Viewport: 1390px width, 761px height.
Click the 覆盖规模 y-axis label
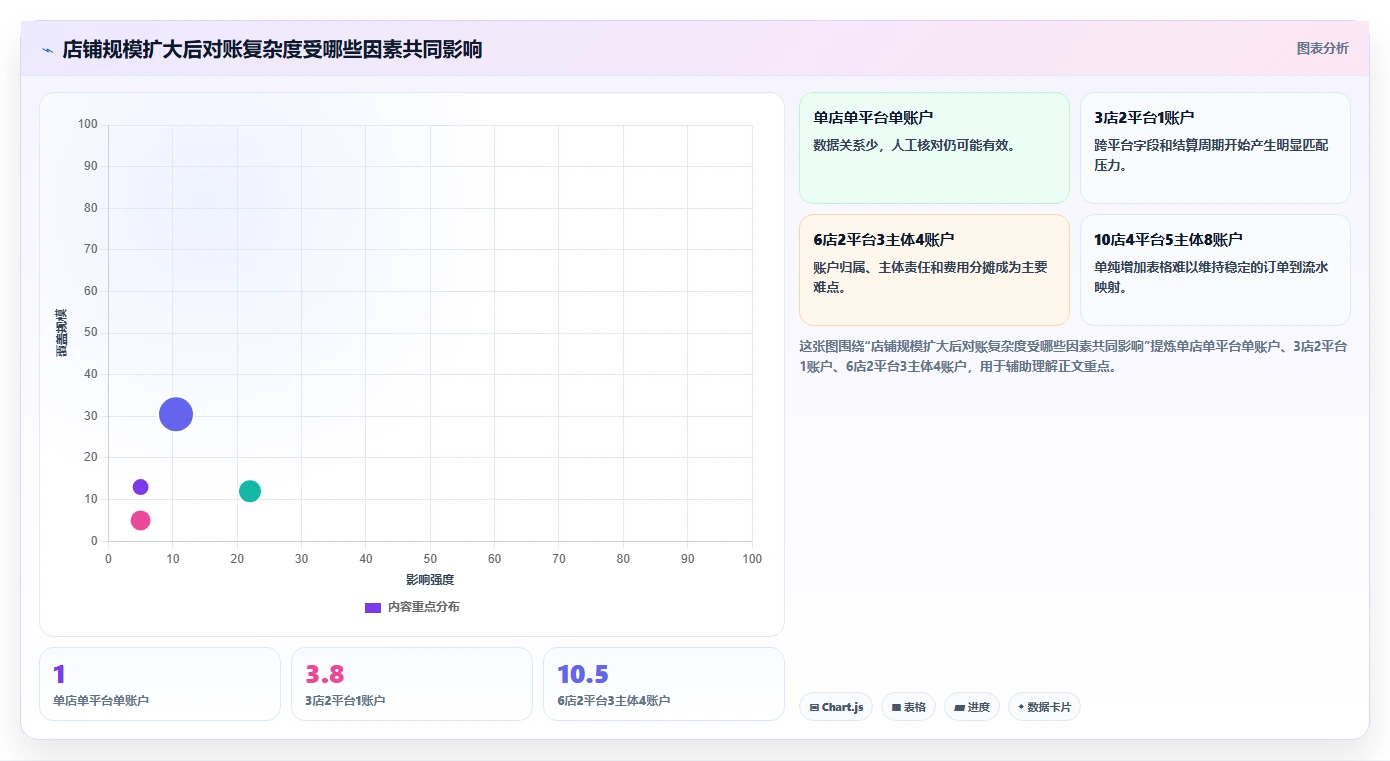click(x=62, y=333)
